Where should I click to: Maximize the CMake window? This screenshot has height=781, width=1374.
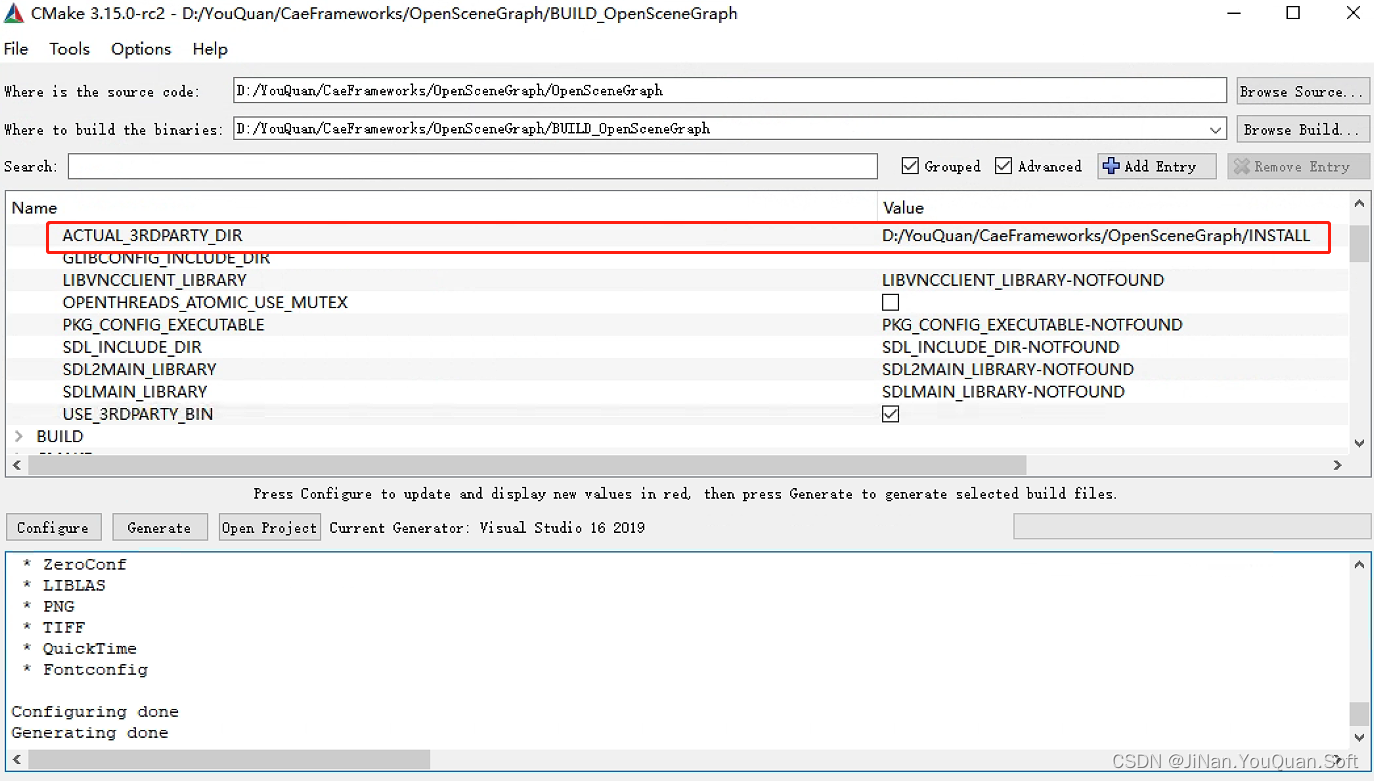click(1293, 13)
